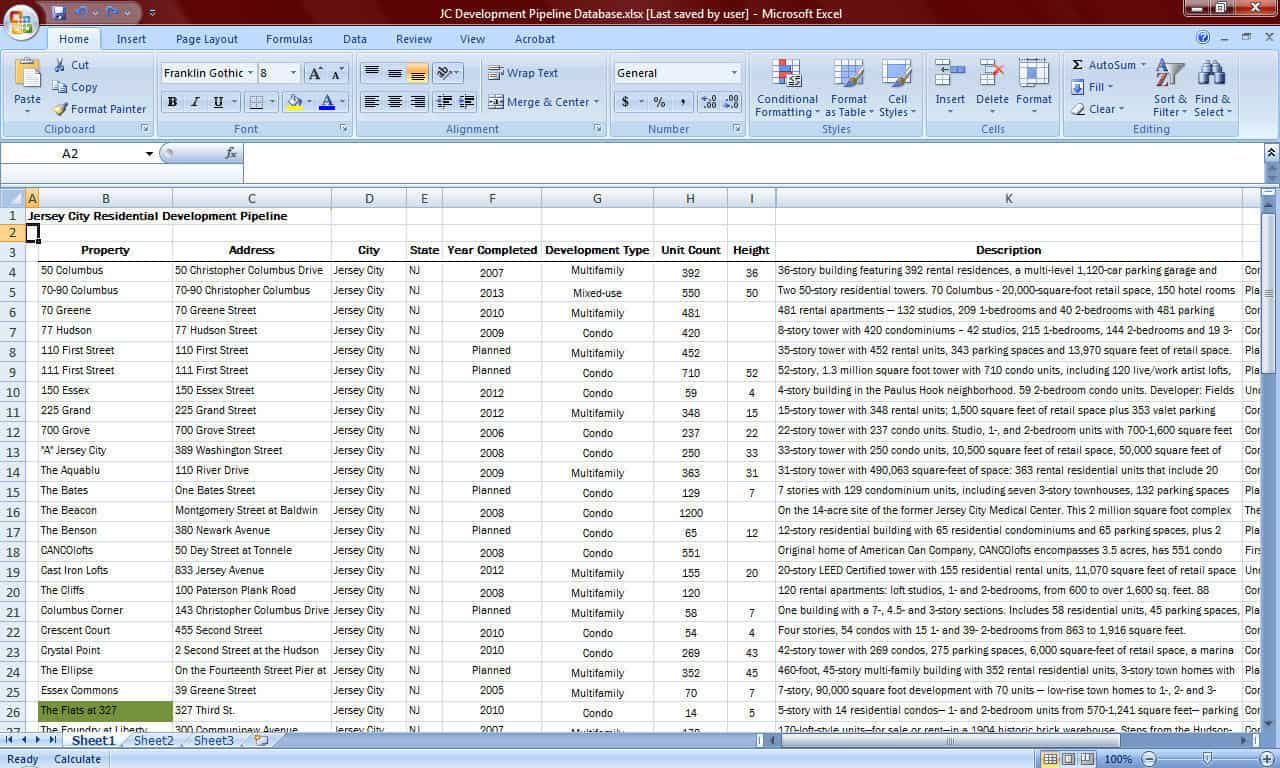Expand the Franklin Gothic font name dropdown
1280x768 pixels.
coord(250,73)
